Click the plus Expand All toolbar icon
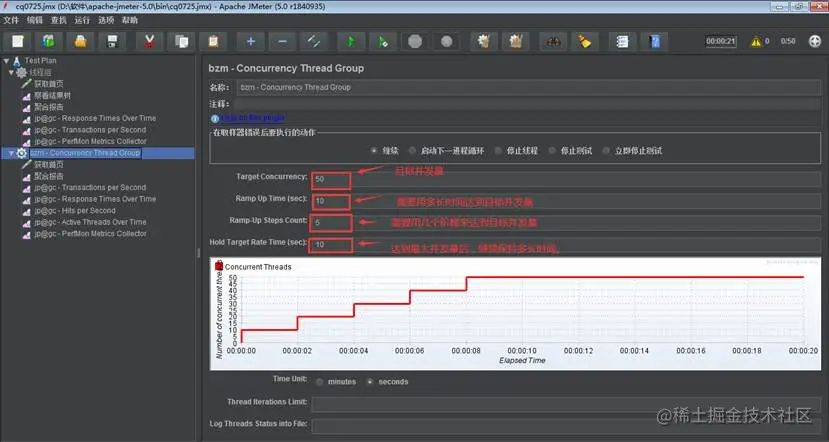829x442 pixels. [251, 41]
